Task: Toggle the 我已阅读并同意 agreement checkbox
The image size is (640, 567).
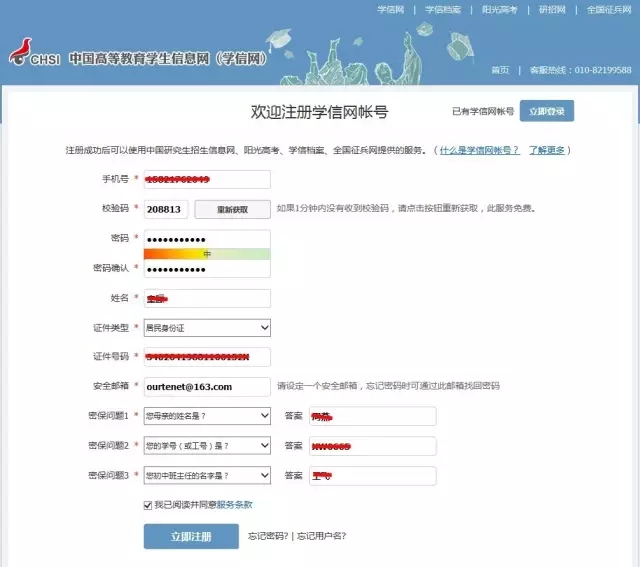Action: pyautogui.click(x=148, y=505)
